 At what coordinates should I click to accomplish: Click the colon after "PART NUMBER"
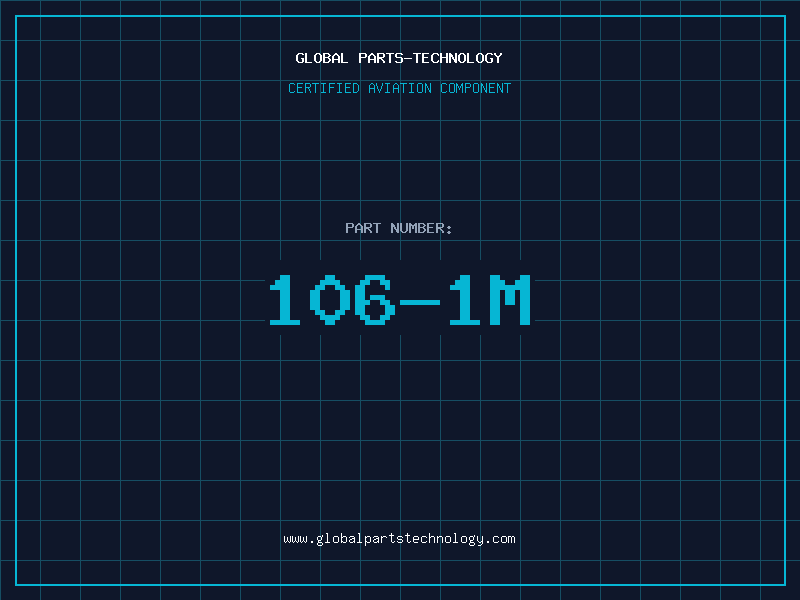(450, 230)
